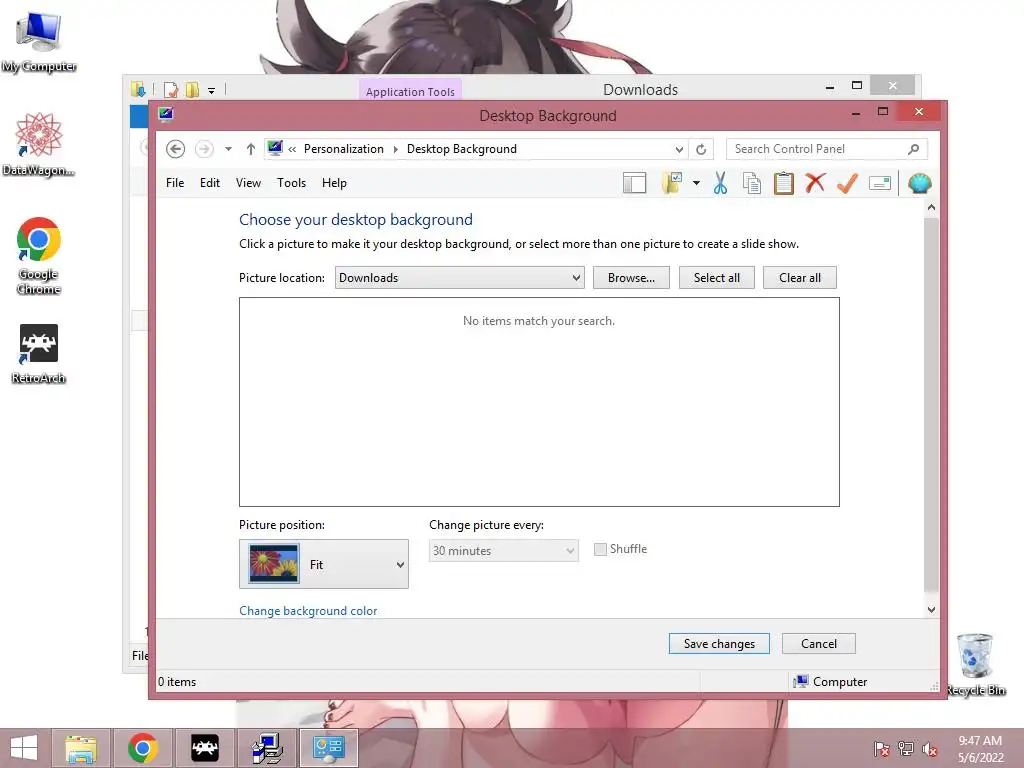Click the network tray icon

[x=906, y=749]
